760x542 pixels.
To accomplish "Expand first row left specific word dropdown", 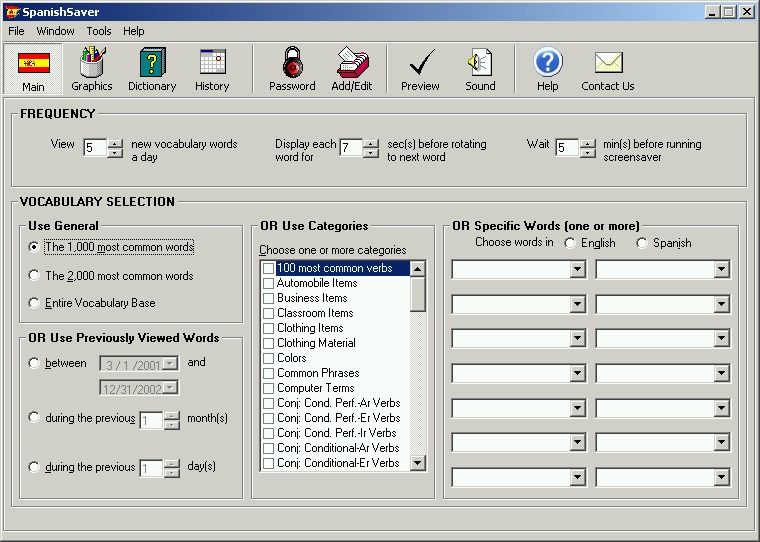I will [577, 269].
